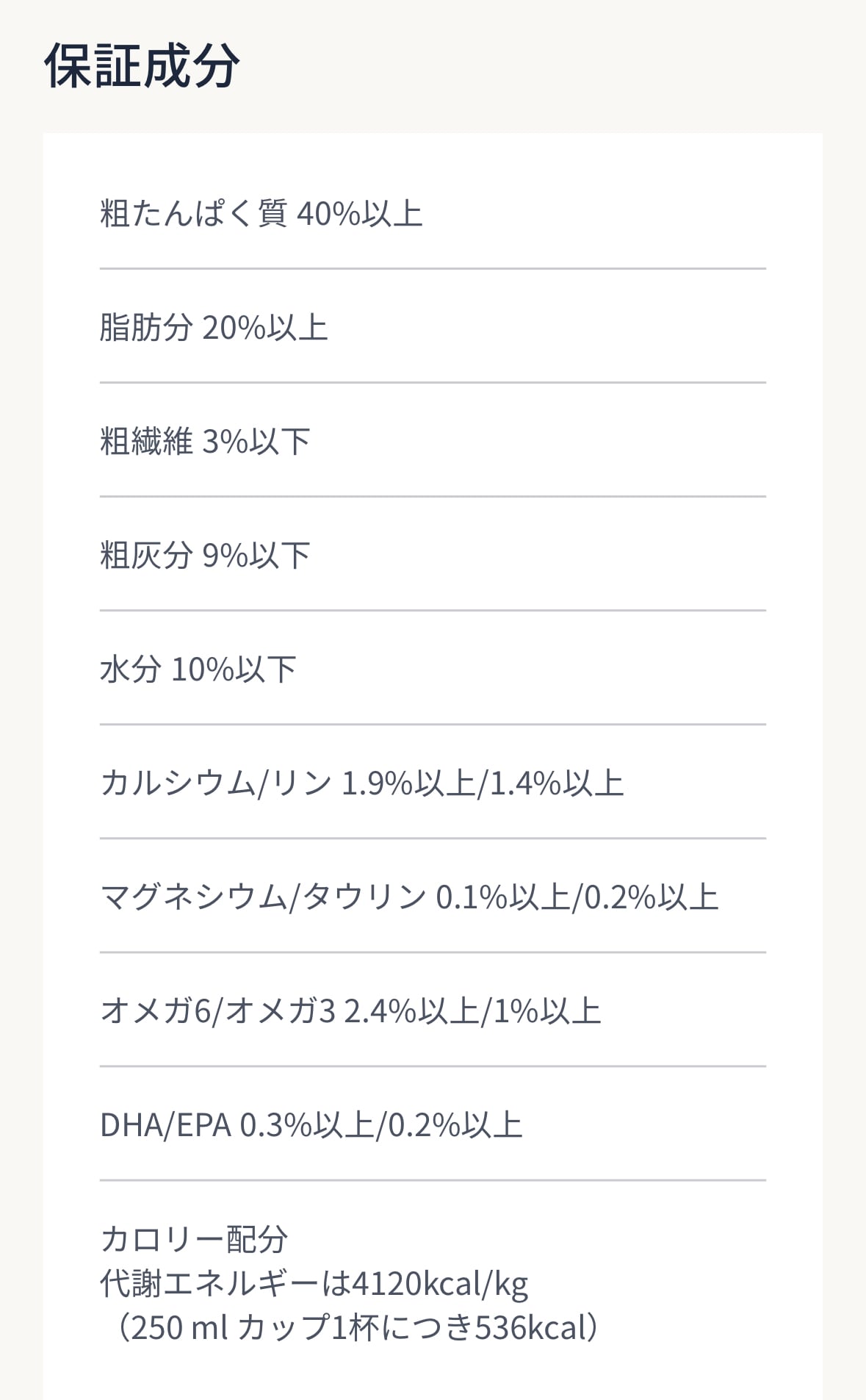Click the 代謝エネルギーは4120kcal/kg line

click(314, 1284)
